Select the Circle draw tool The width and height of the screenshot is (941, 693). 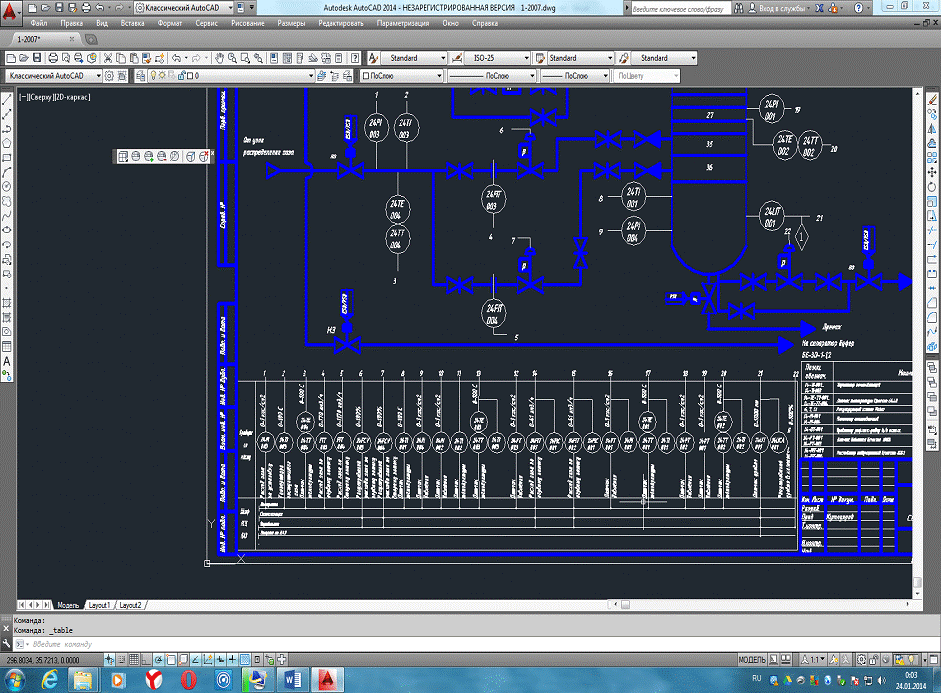tap(7, 186)
